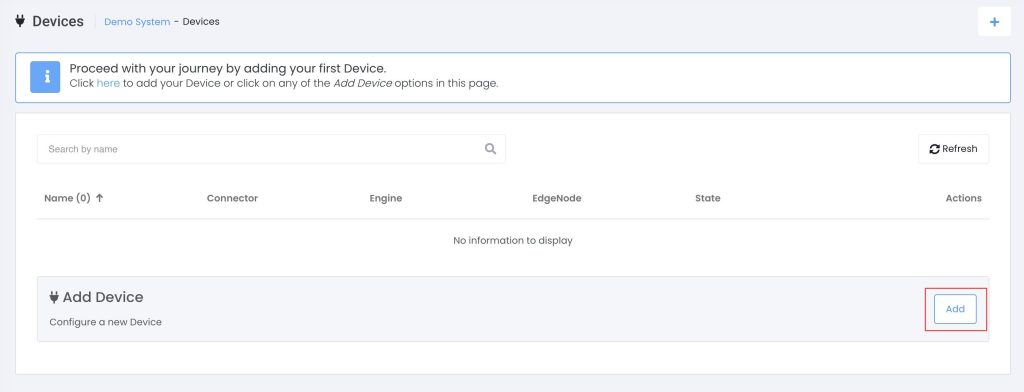The height and width of the screenshot is (392, 1024).
Task: Select the Devices item in the breadcrumb
Action: pos(201,22)
